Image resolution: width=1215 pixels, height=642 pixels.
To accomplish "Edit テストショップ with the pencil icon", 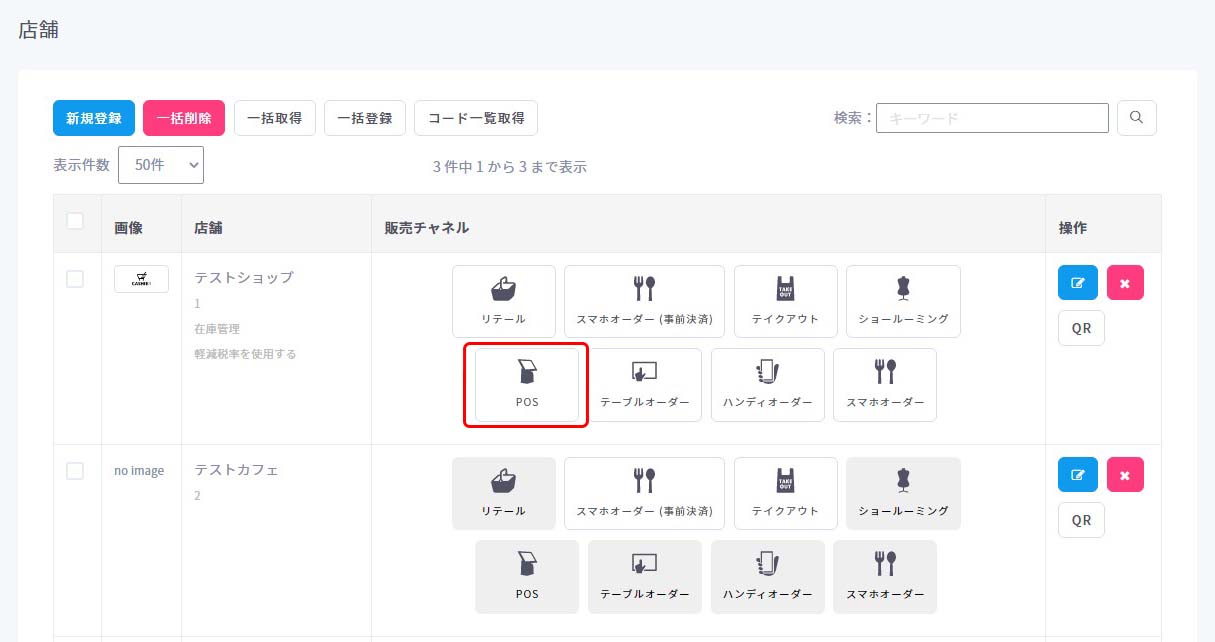I will 1078,282.
